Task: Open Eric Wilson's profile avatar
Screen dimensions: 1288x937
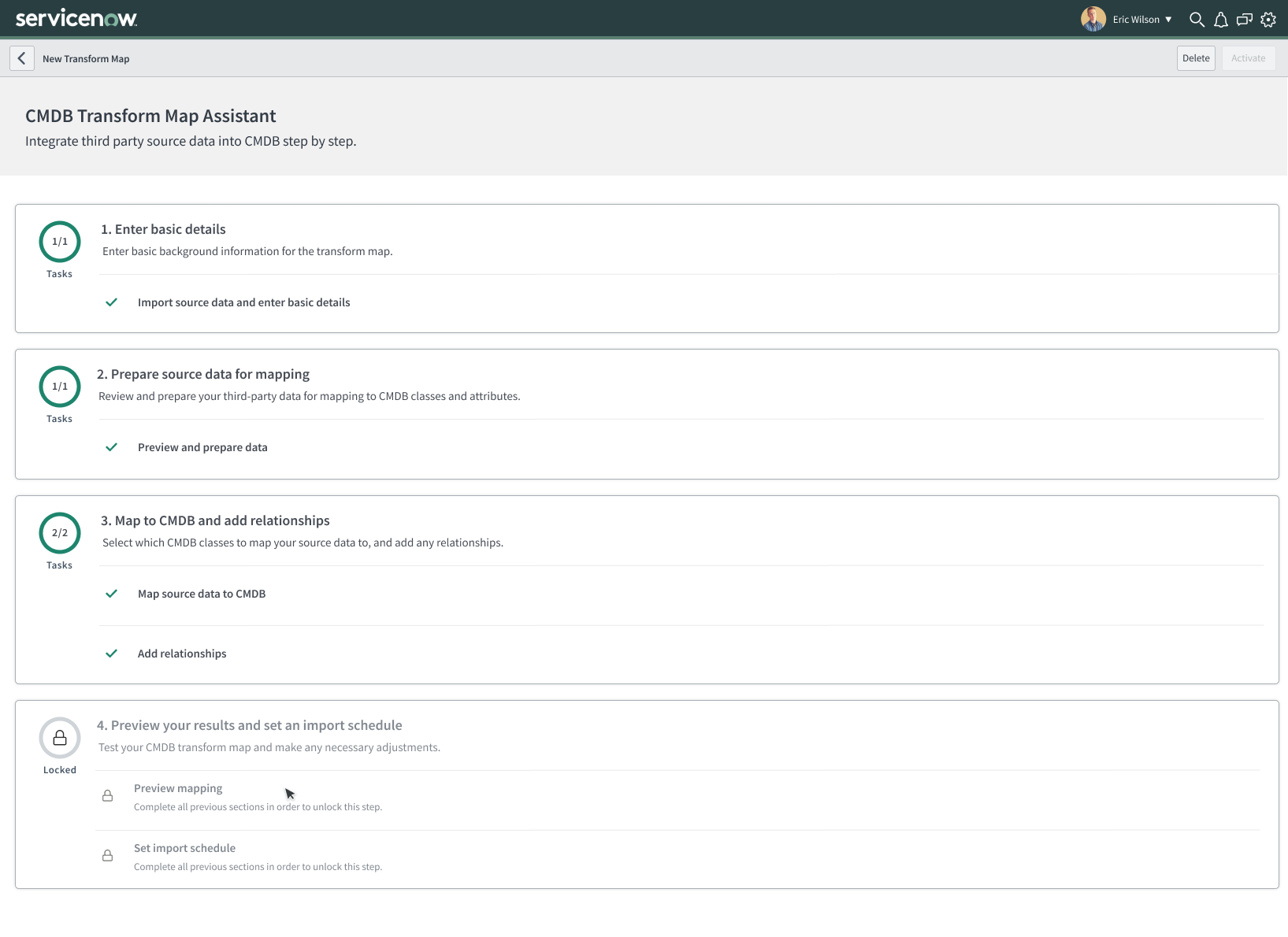Action: click(x=1093, y=19)
